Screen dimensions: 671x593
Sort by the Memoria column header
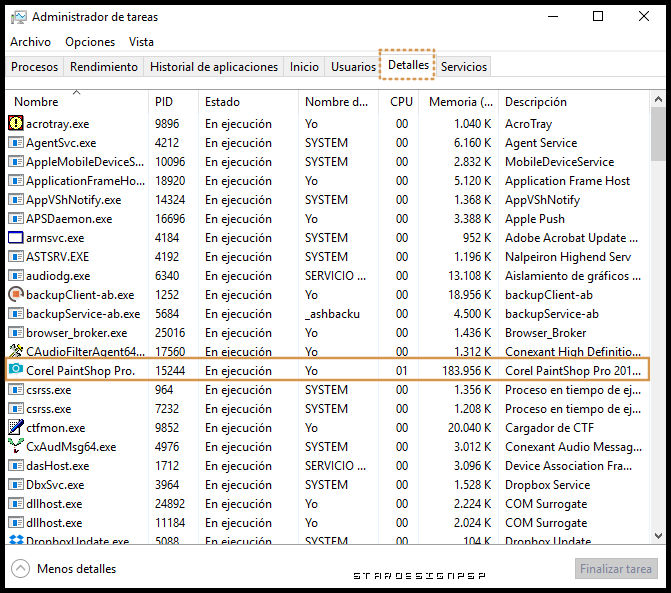pos(458,101)
